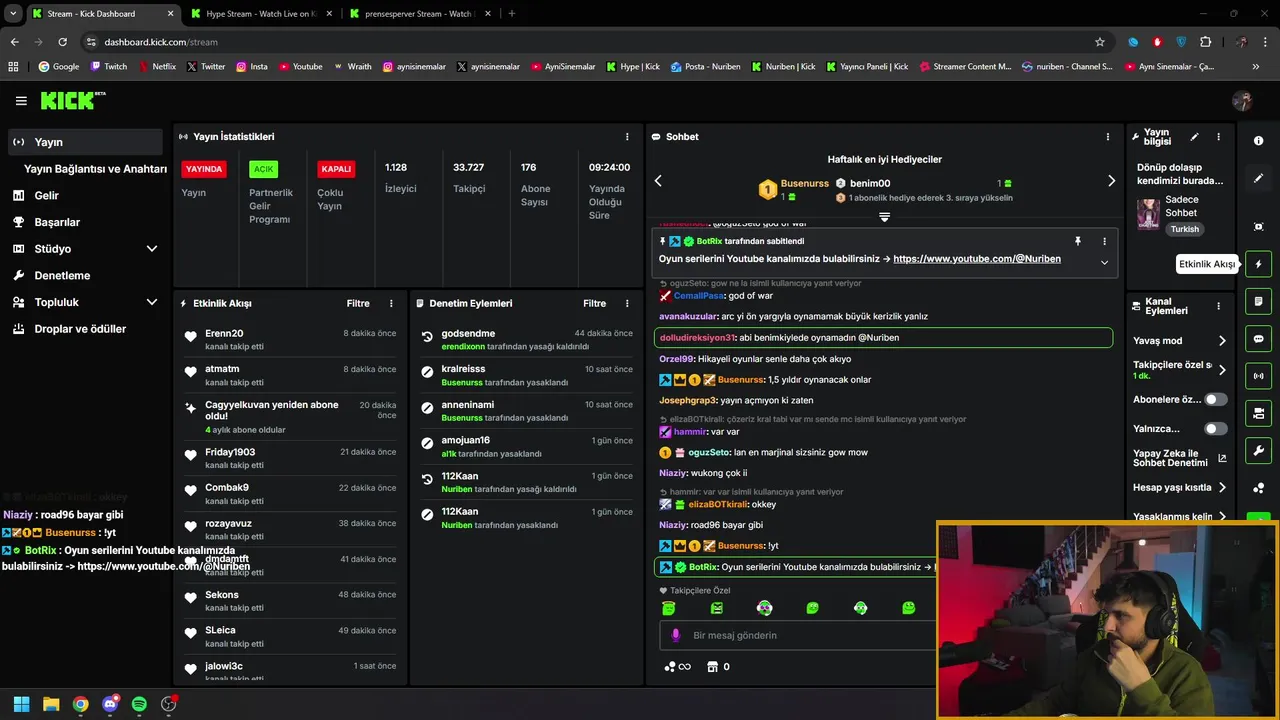
Task: Open the Kanal Eylemleri three-dot menu
Action: click(x=1218, y=306)
